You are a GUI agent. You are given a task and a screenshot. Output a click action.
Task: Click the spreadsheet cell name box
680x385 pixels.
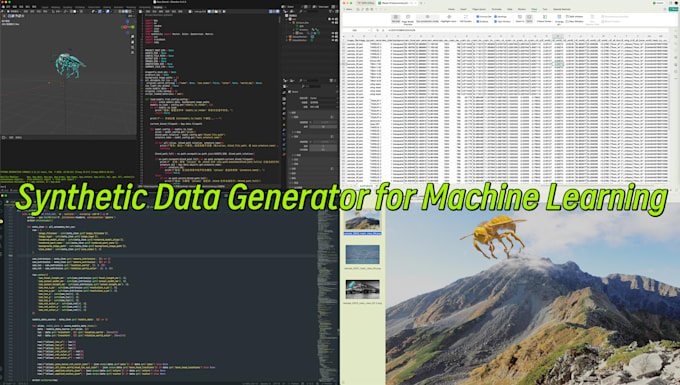coord(357,30)
